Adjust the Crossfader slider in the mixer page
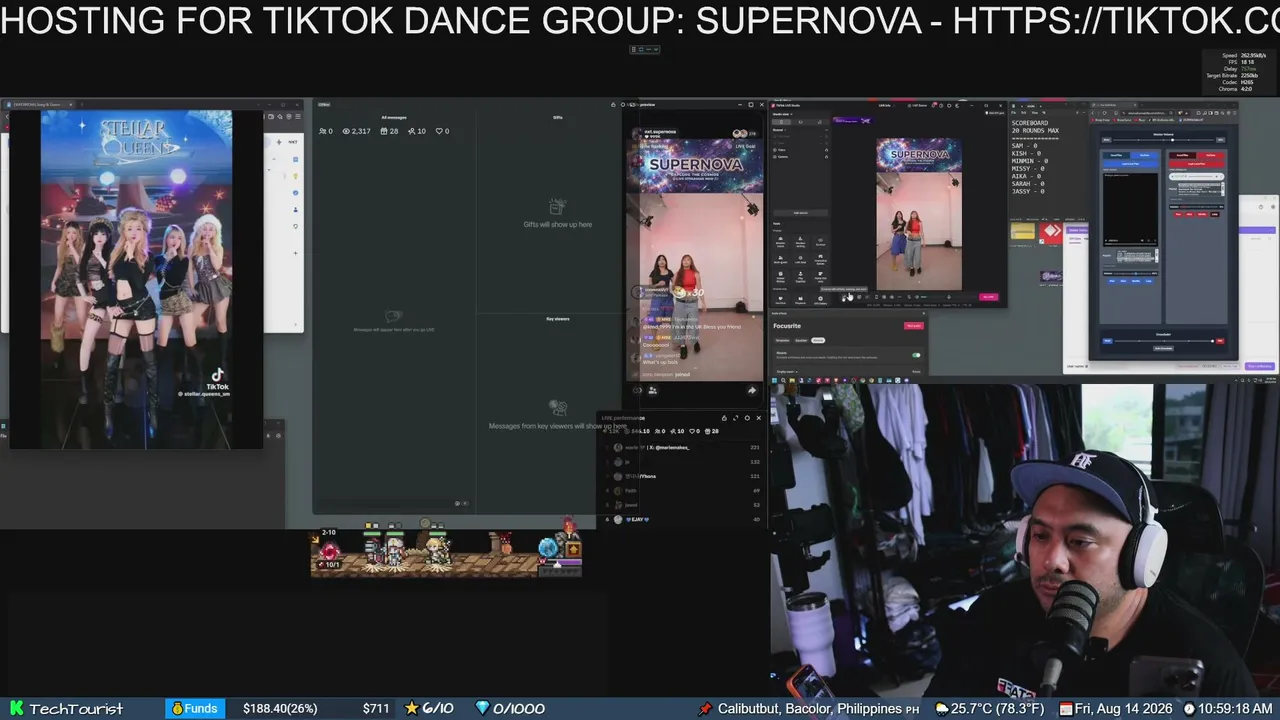The image size is (1280, 720). (x=1163, y=341)
